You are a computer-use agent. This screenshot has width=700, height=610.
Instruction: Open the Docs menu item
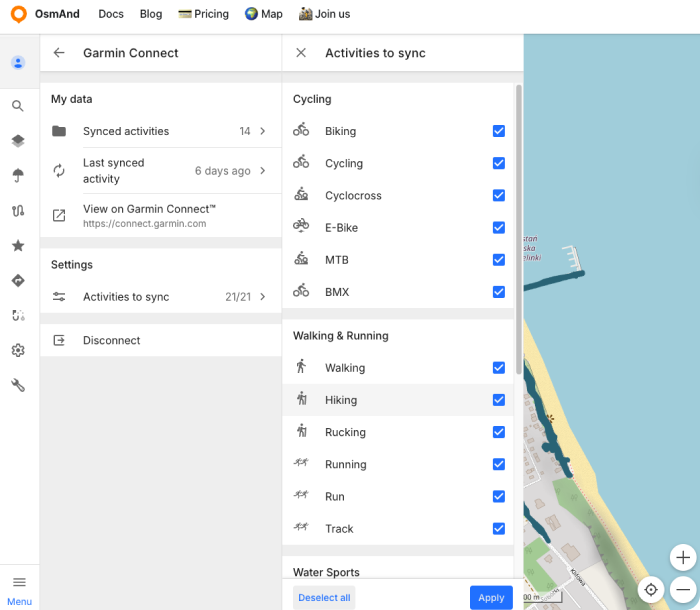pyautogui.click(x=111, y=14)
